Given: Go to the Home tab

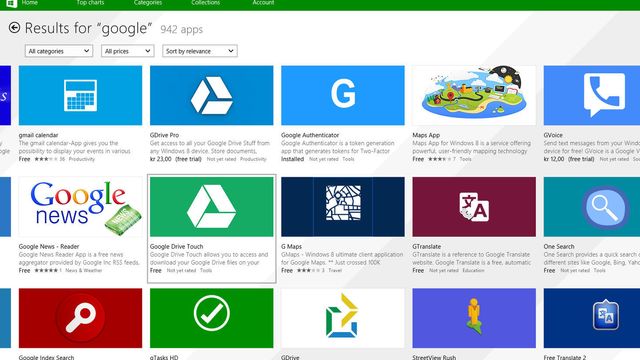Looking at the screenshot, I should pos(30,3).
